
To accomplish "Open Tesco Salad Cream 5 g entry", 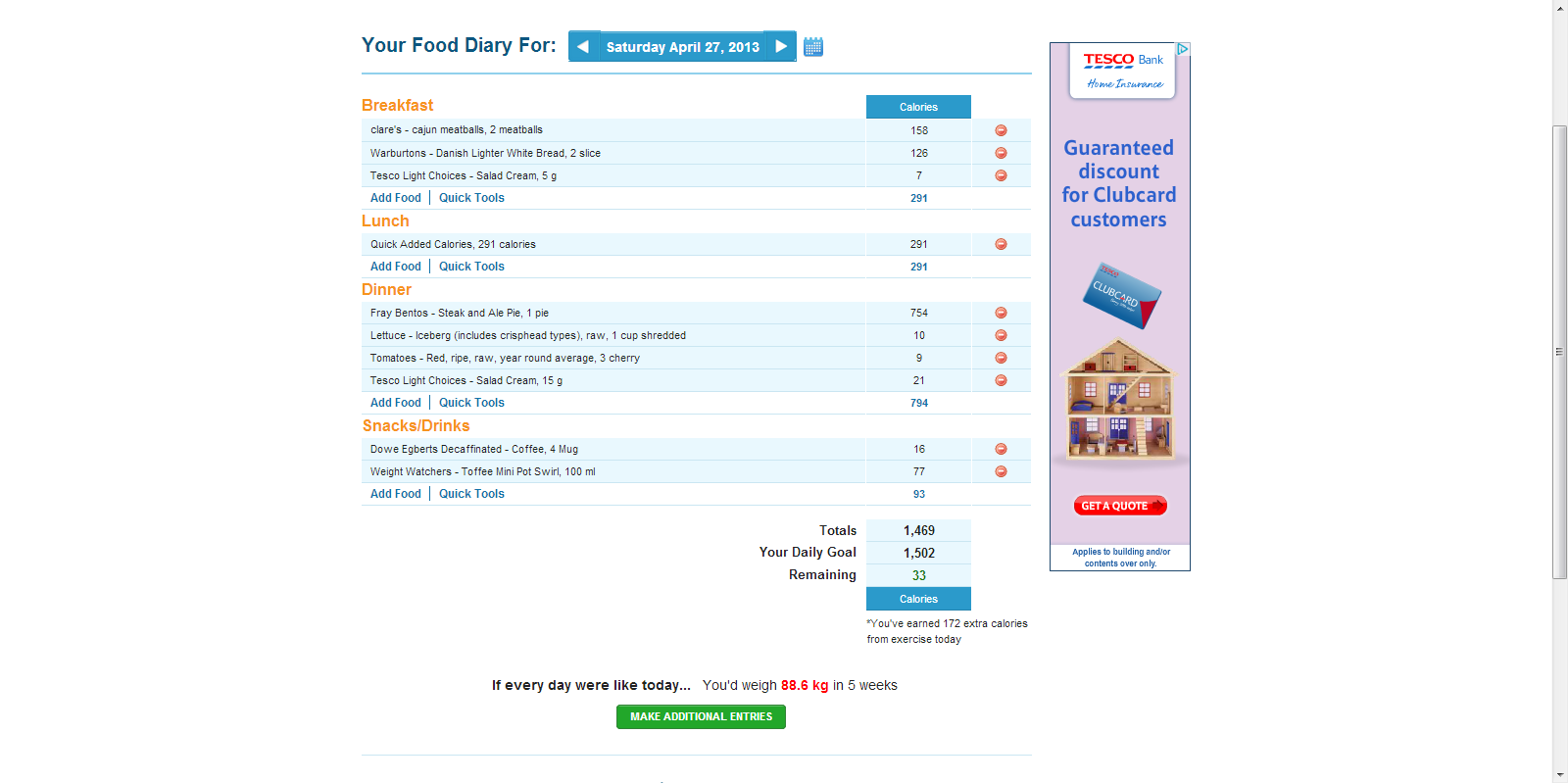I will [x=464, y=175].
